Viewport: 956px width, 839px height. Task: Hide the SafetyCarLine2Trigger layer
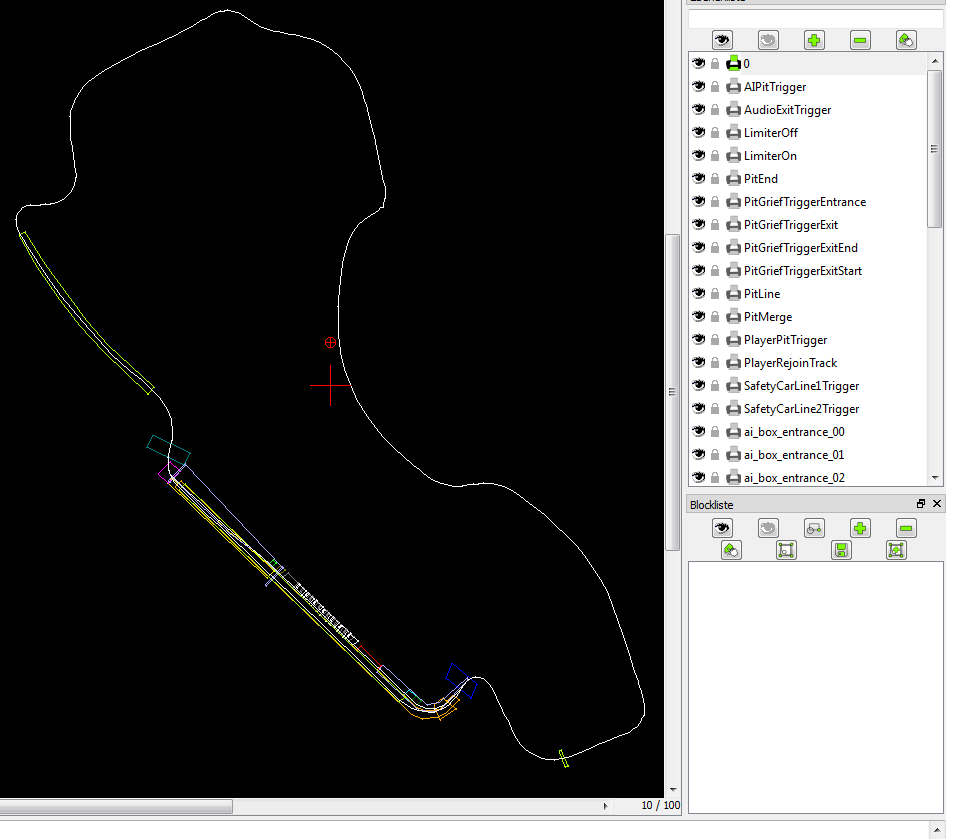[699, 409]
